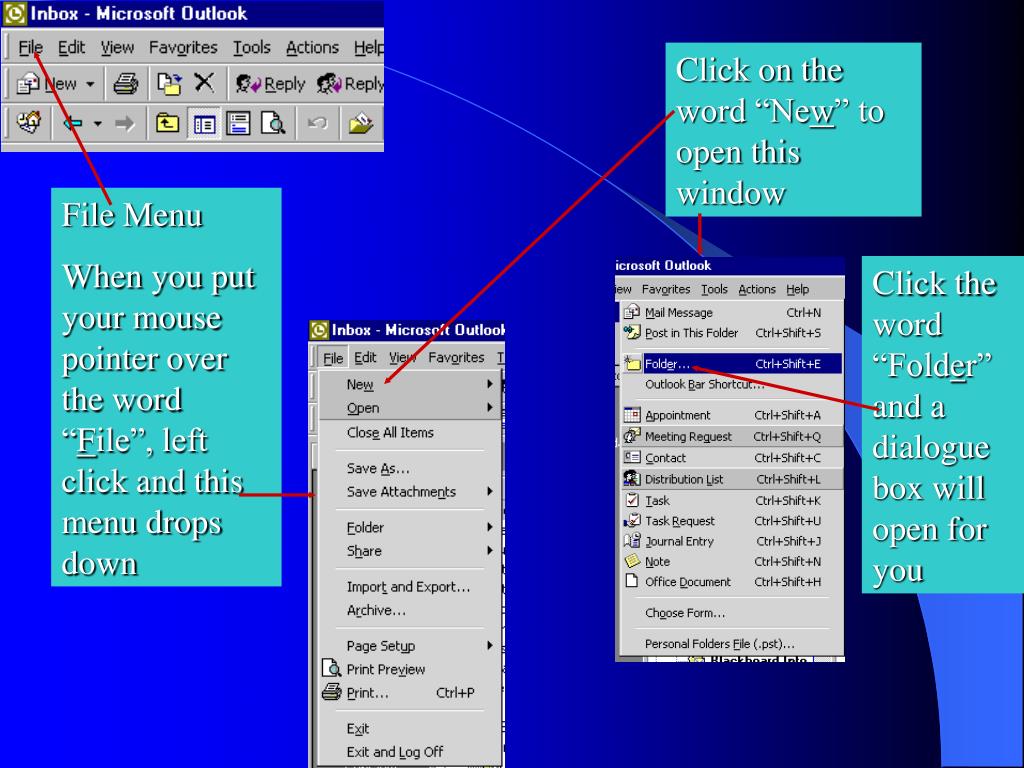Open the dropdown arrow beside New button
1024x768 pixels.
pyautogui.click(x=90, y=84)
